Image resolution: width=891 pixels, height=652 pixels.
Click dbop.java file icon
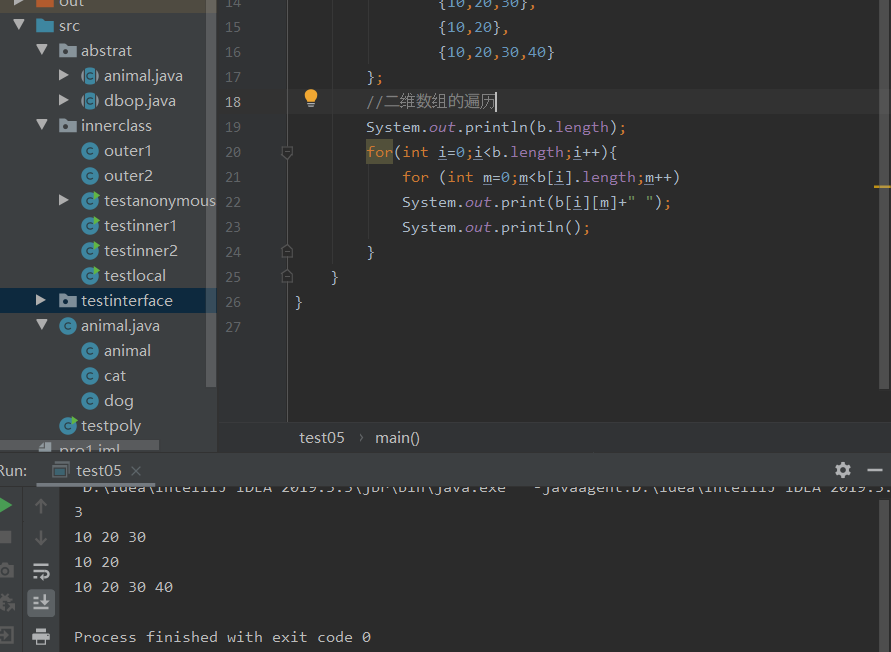(90, 101)
